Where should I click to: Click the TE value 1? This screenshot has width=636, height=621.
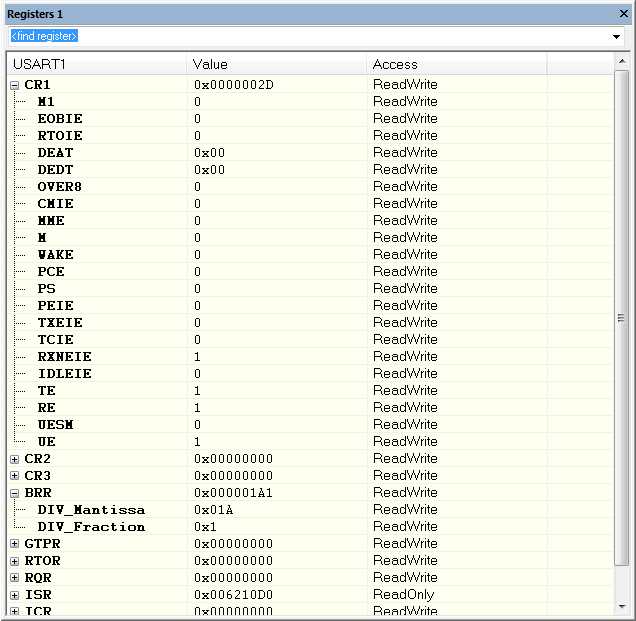197,391
